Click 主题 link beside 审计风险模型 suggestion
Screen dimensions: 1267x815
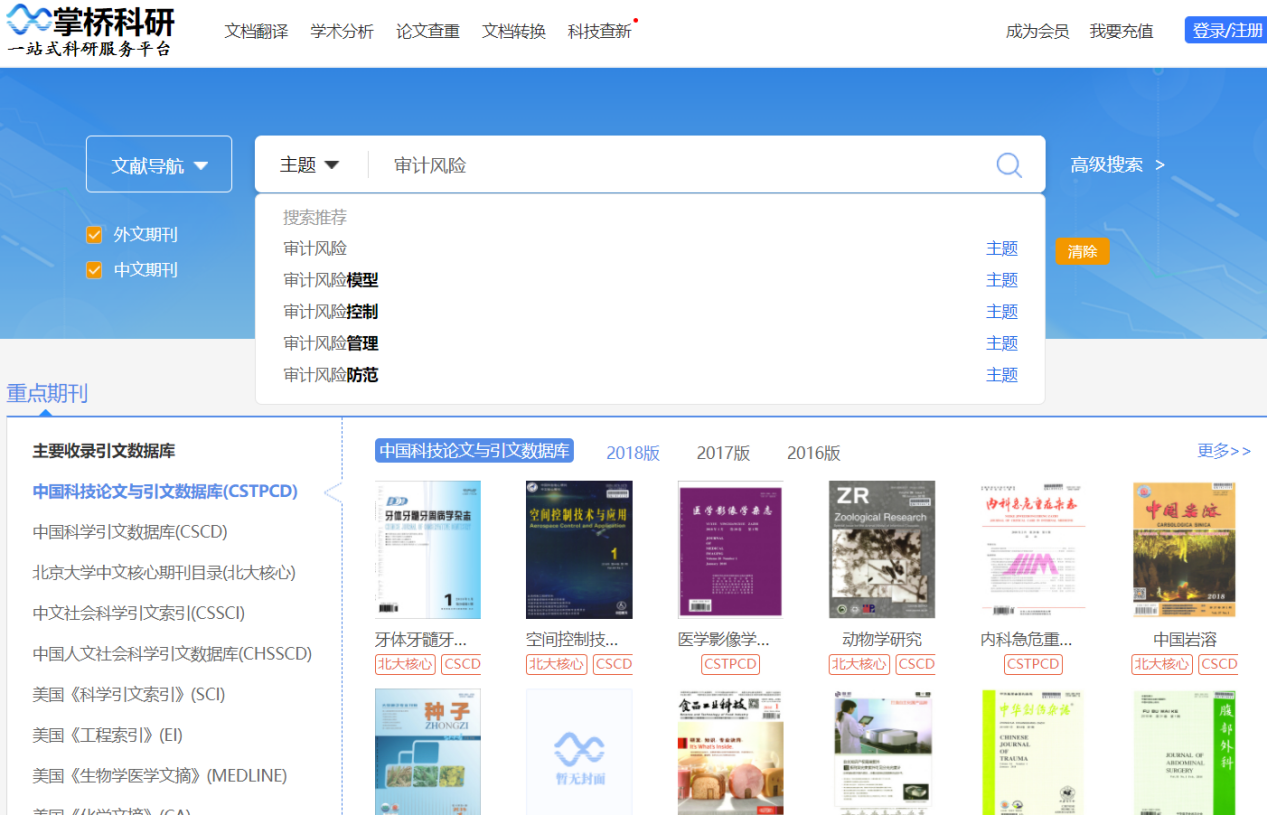pyautogui.click(x=1002, y=280)
